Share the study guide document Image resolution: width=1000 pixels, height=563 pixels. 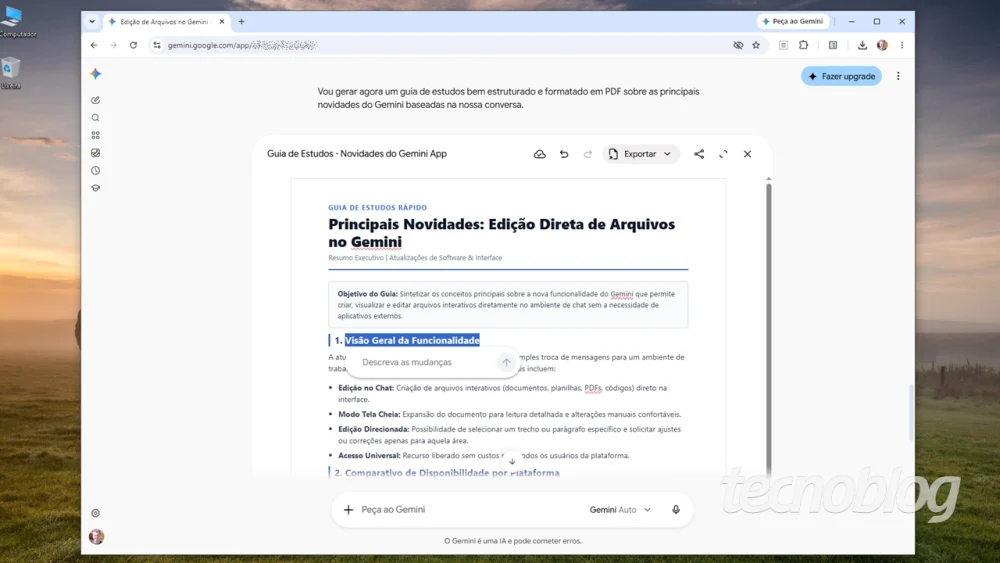point(699,154)
